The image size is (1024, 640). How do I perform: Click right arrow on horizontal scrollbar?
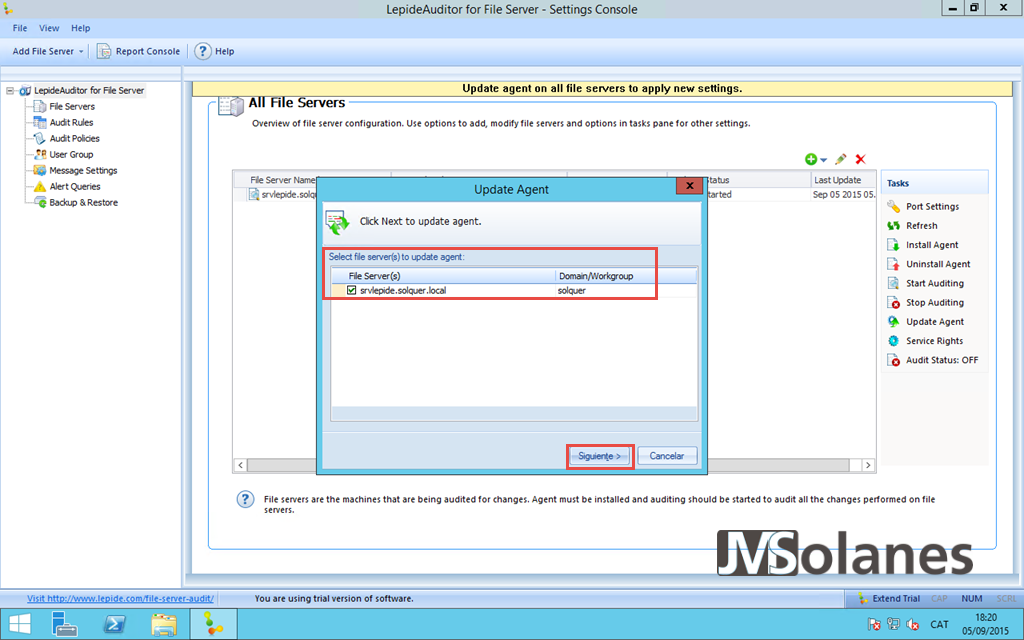868,465
